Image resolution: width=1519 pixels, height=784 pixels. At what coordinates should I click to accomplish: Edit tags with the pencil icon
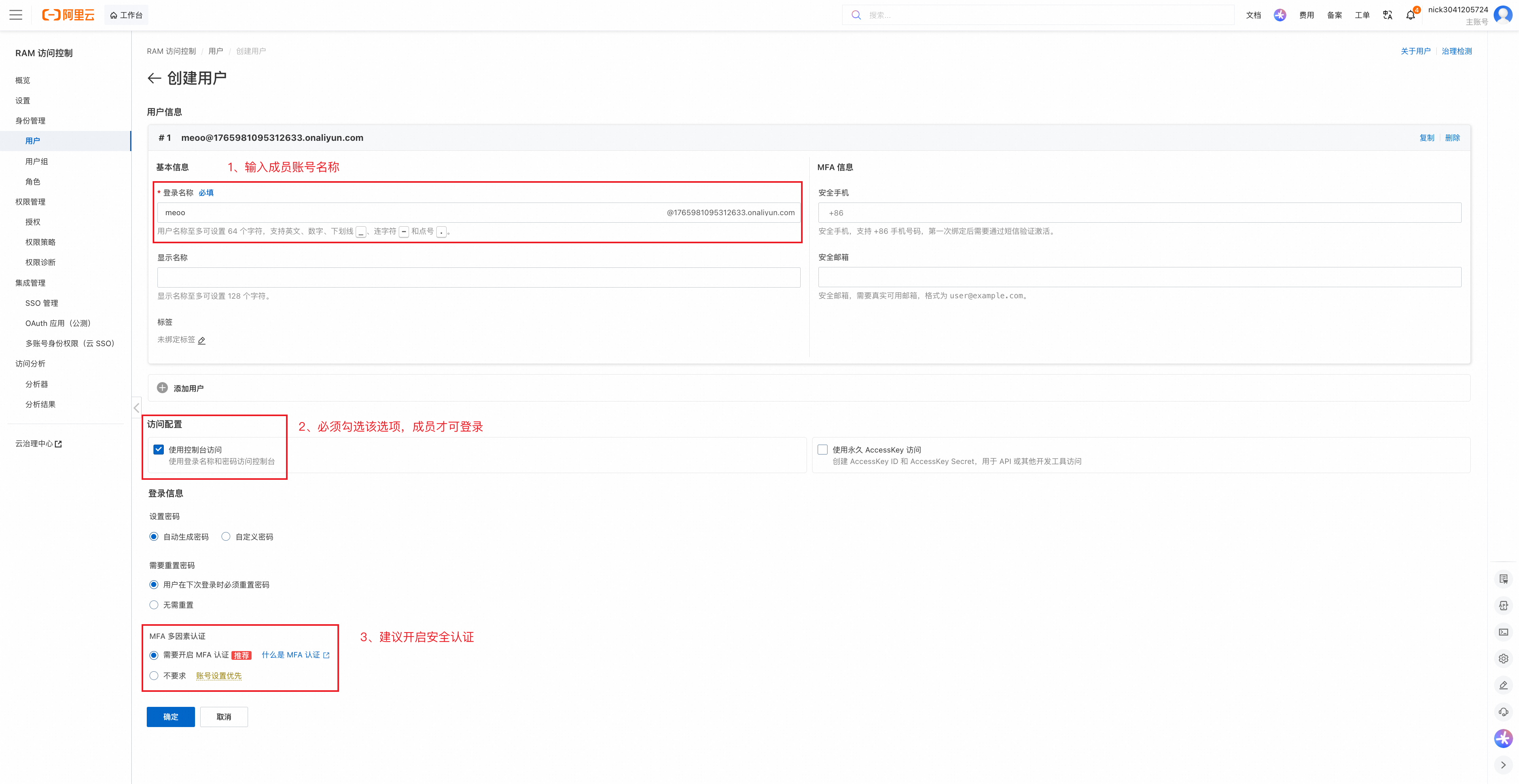(202, 340)
